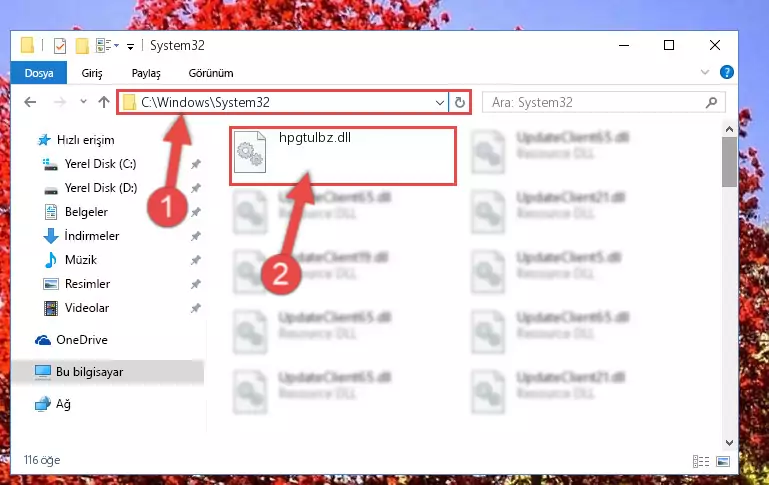
Task: Go back with the left arrow
Action: point(30,102)
